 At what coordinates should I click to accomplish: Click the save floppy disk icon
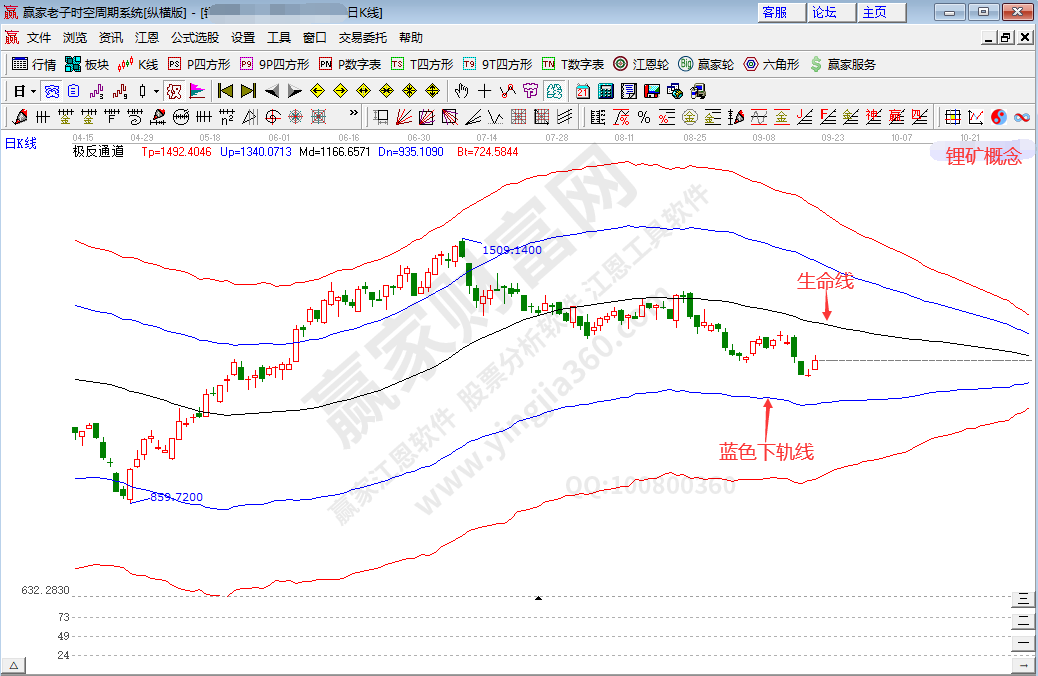pos(652,91)
